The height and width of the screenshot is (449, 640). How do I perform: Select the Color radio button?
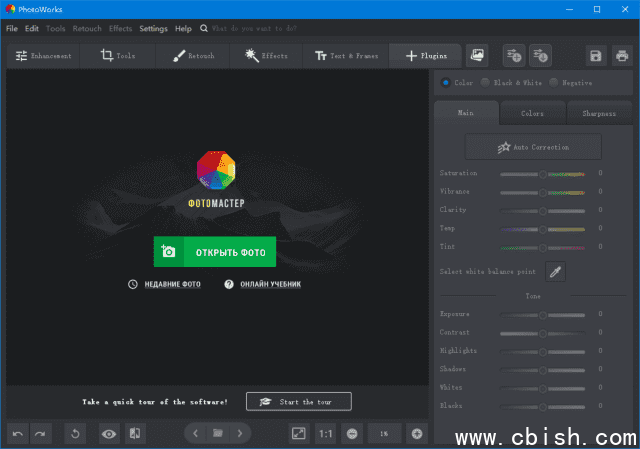tap(445, 83)
